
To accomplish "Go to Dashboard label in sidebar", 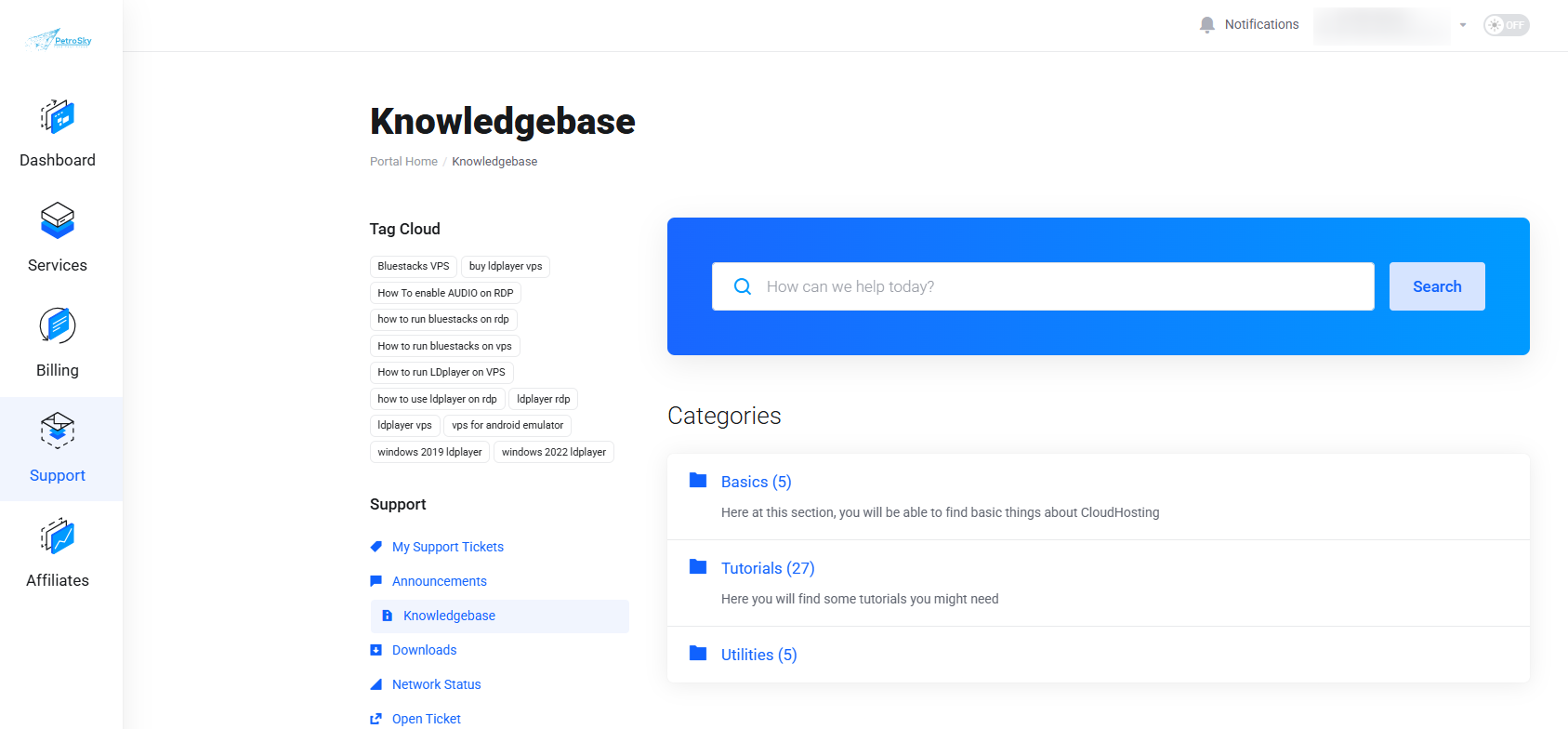I will [x=58, y=160].
